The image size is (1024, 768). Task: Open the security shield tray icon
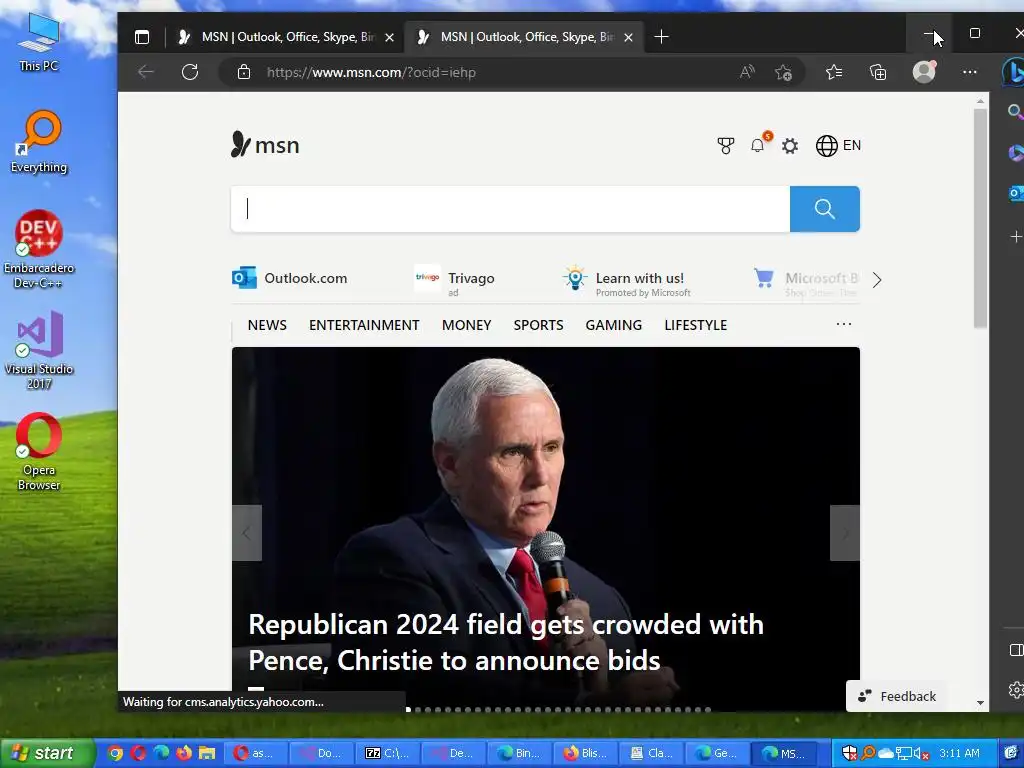click(x=849, y=753)
